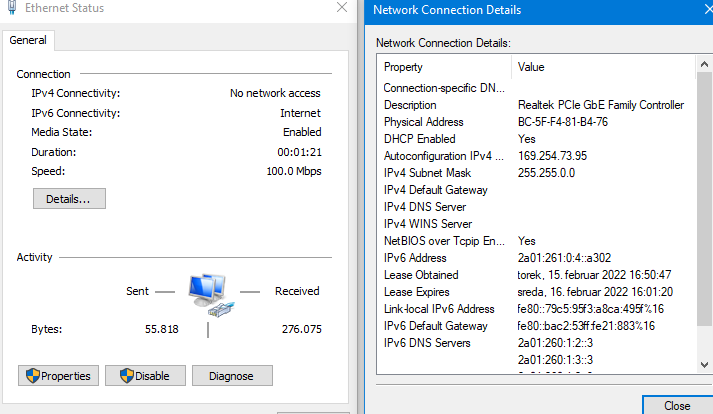Run Diagnose on the Ethernet connection

232,376
